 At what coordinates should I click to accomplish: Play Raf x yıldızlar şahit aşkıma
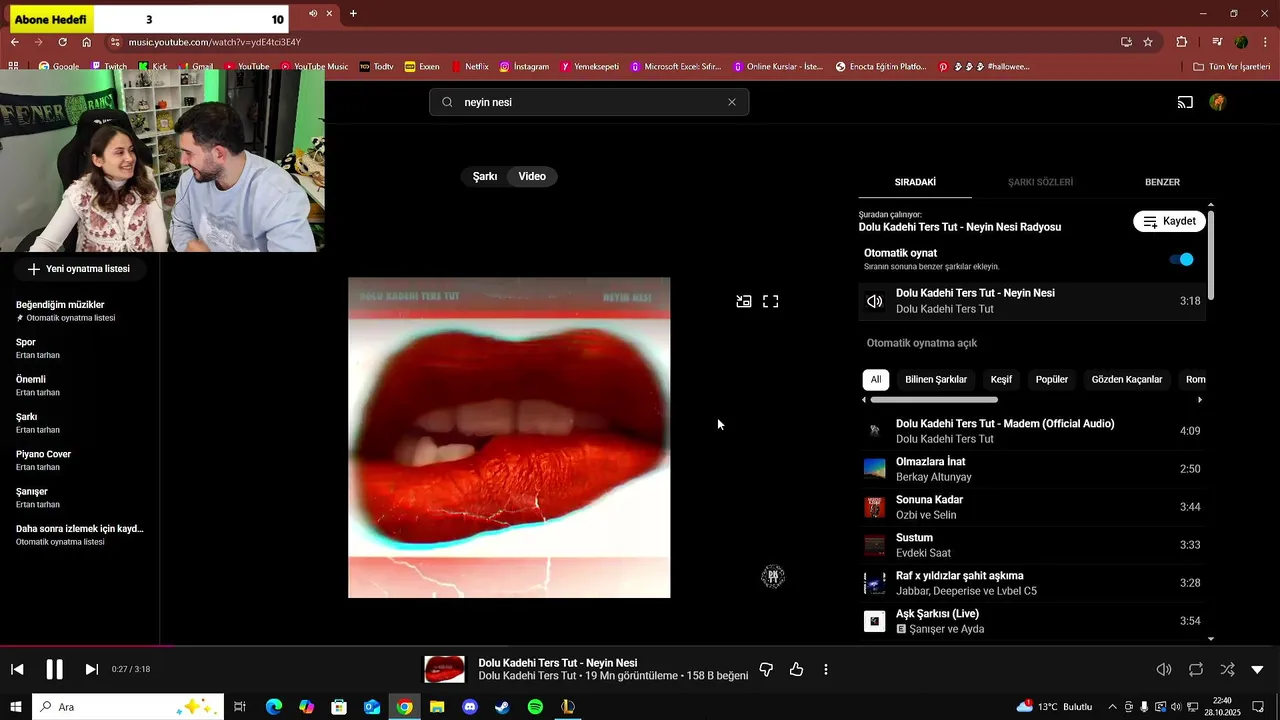[1033, 583]
